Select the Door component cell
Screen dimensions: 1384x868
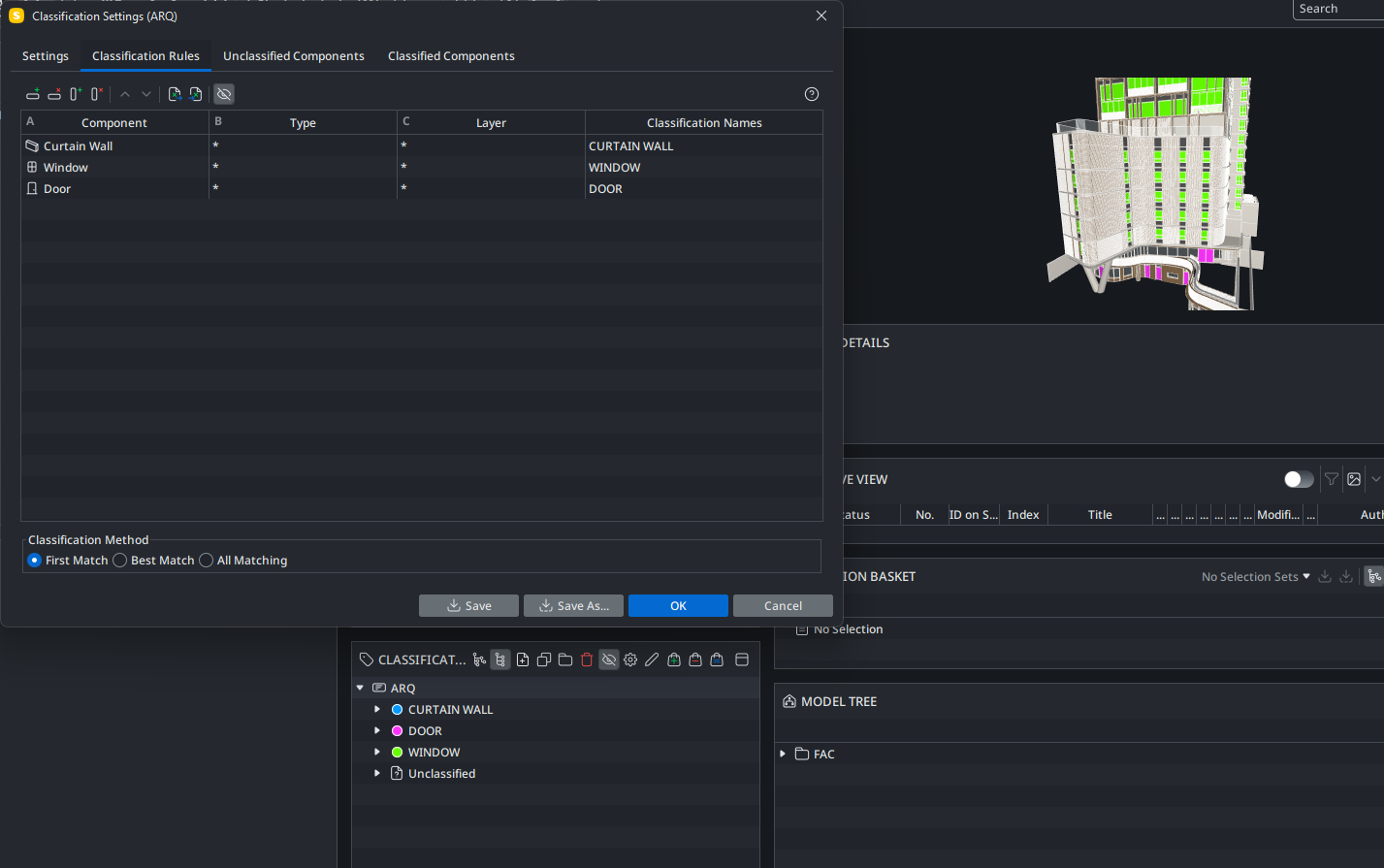(x=114, y=189)
